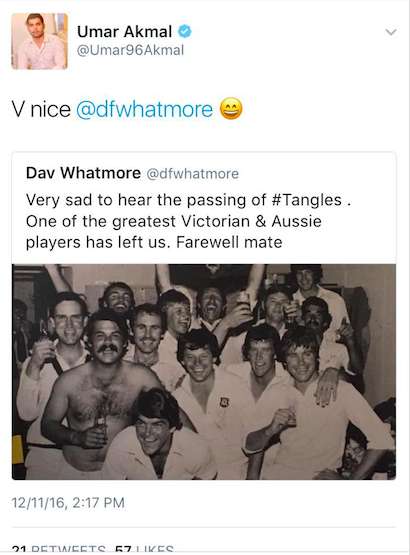Screen dimensions: 410x555
Task: Open Umar Akmal's profile picture
Action: [39, 41]
